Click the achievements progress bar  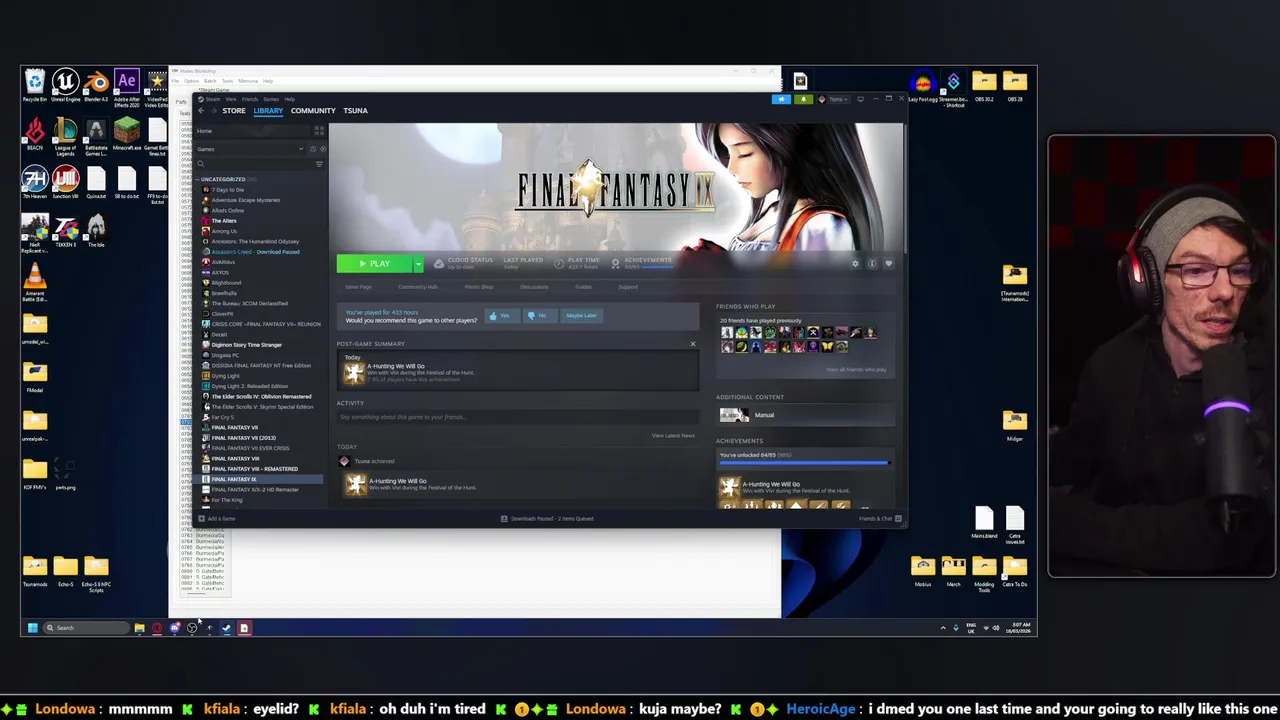click(804, 463)
